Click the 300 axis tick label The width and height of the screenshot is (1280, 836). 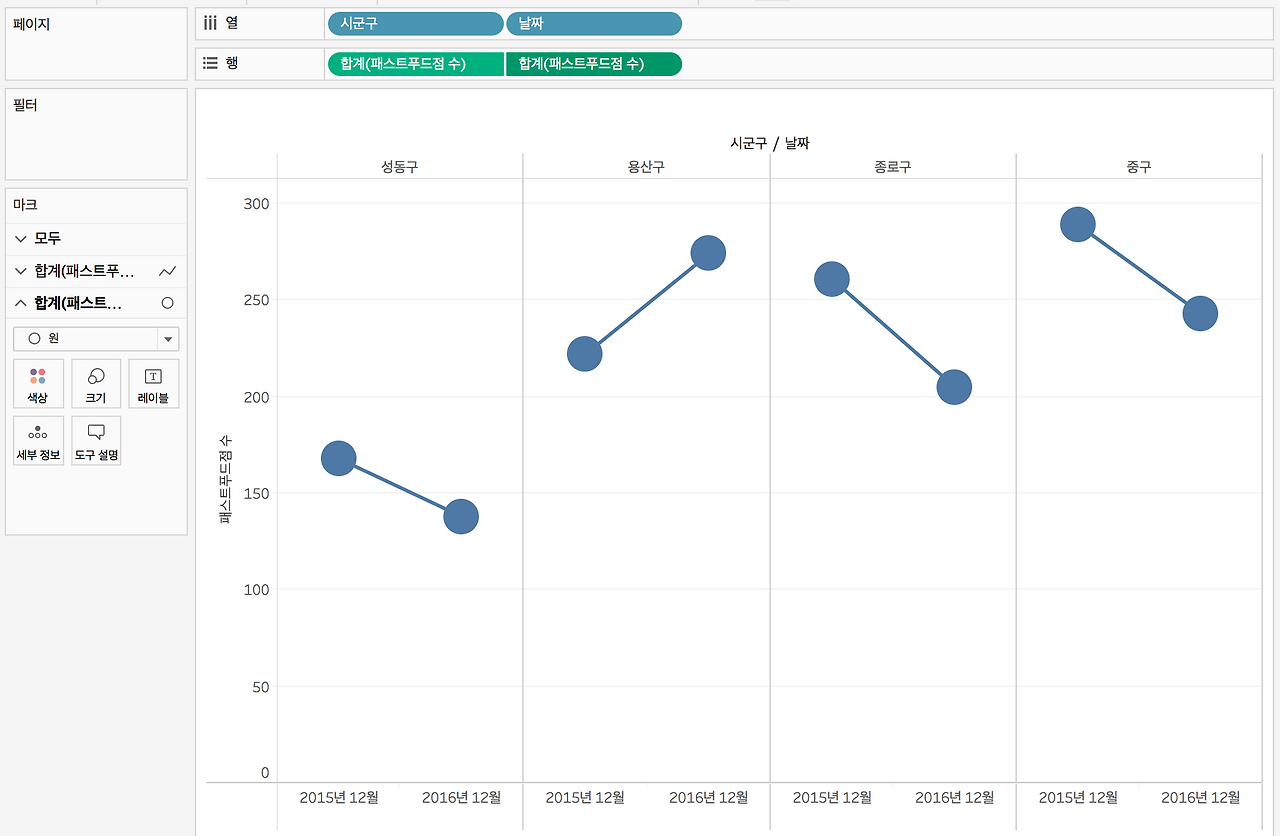coord(257,203)
